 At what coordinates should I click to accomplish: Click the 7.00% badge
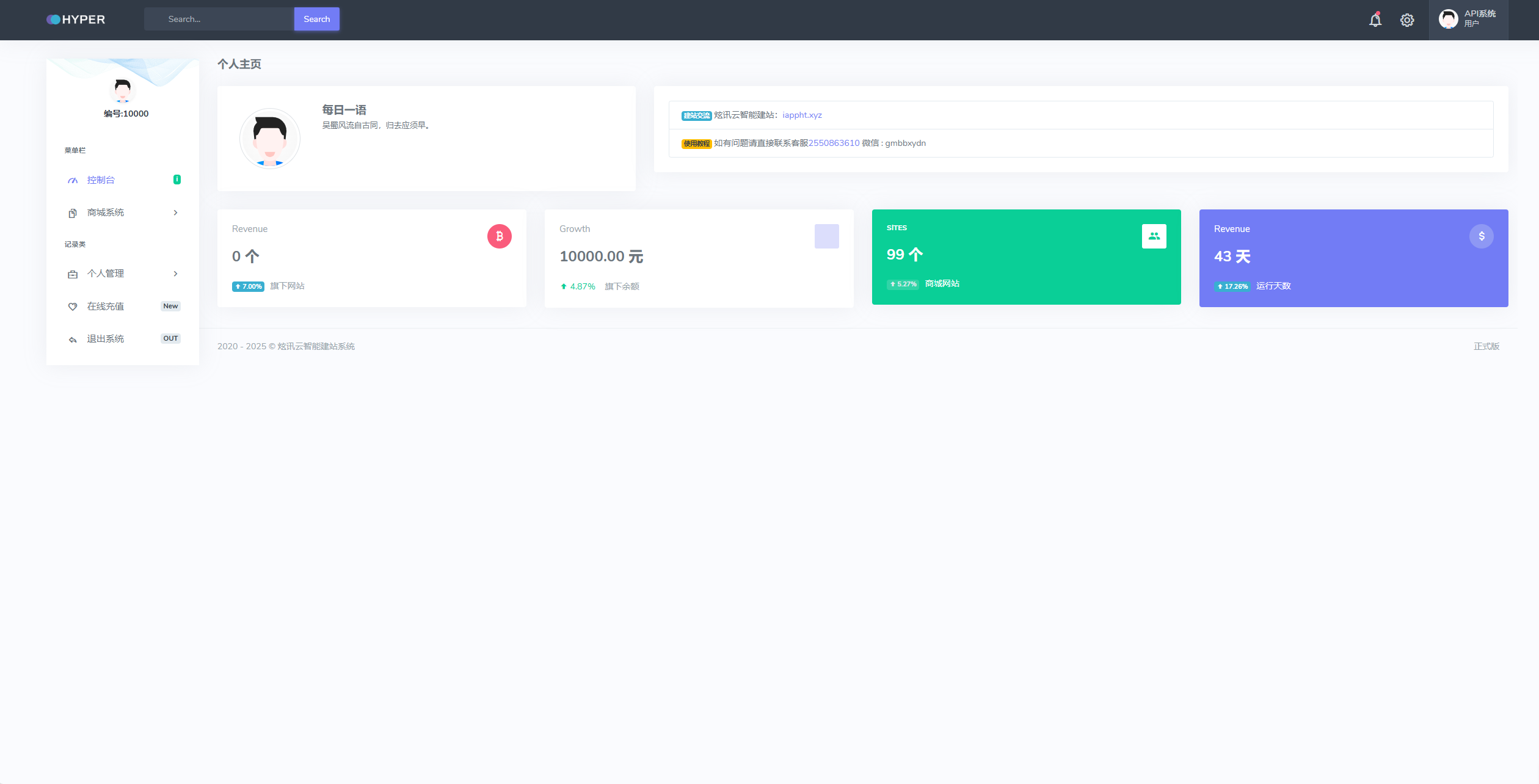[248, 287]
